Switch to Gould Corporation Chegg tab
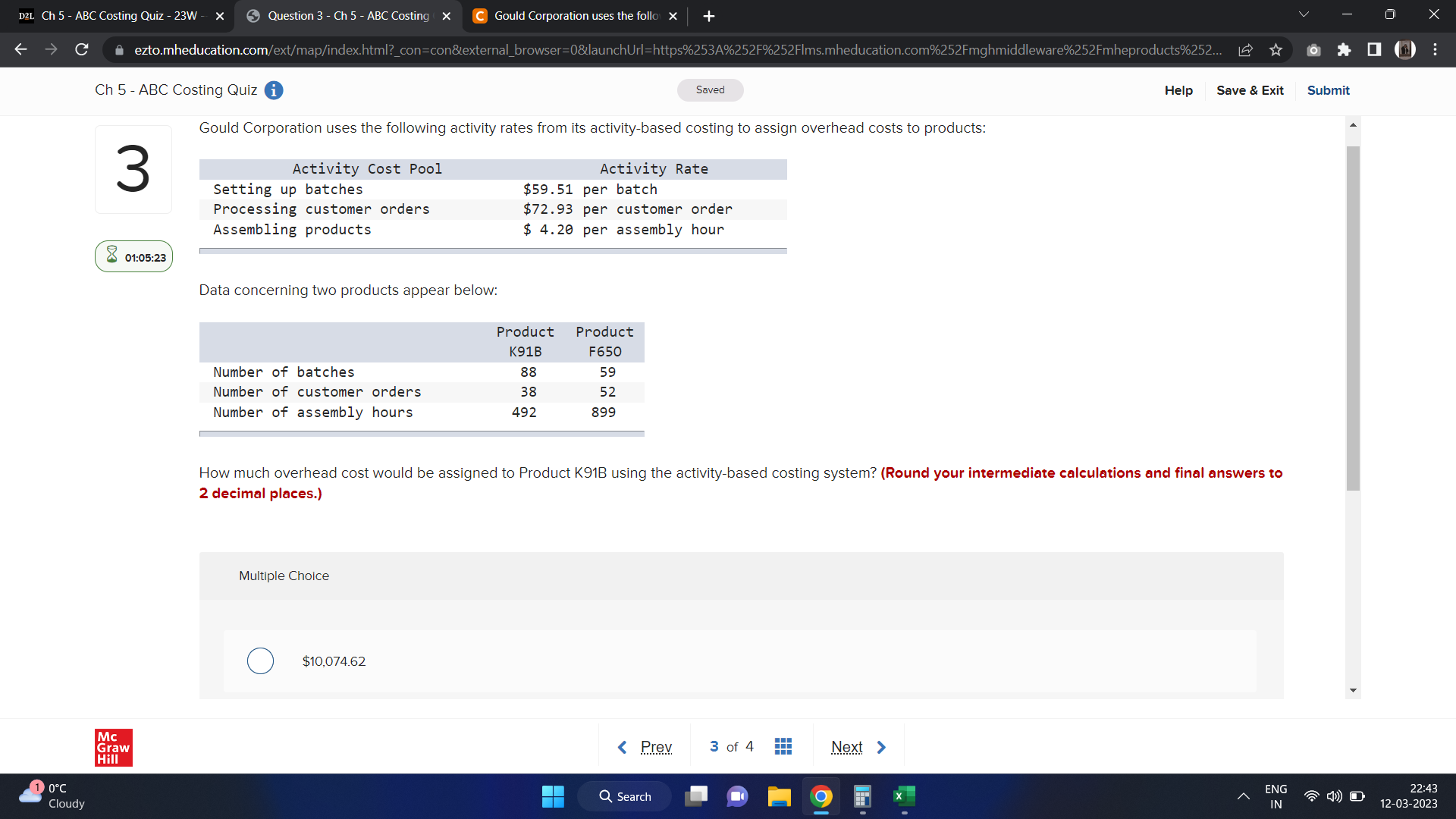The image size is (1456, 819). [x=575, y=16]
